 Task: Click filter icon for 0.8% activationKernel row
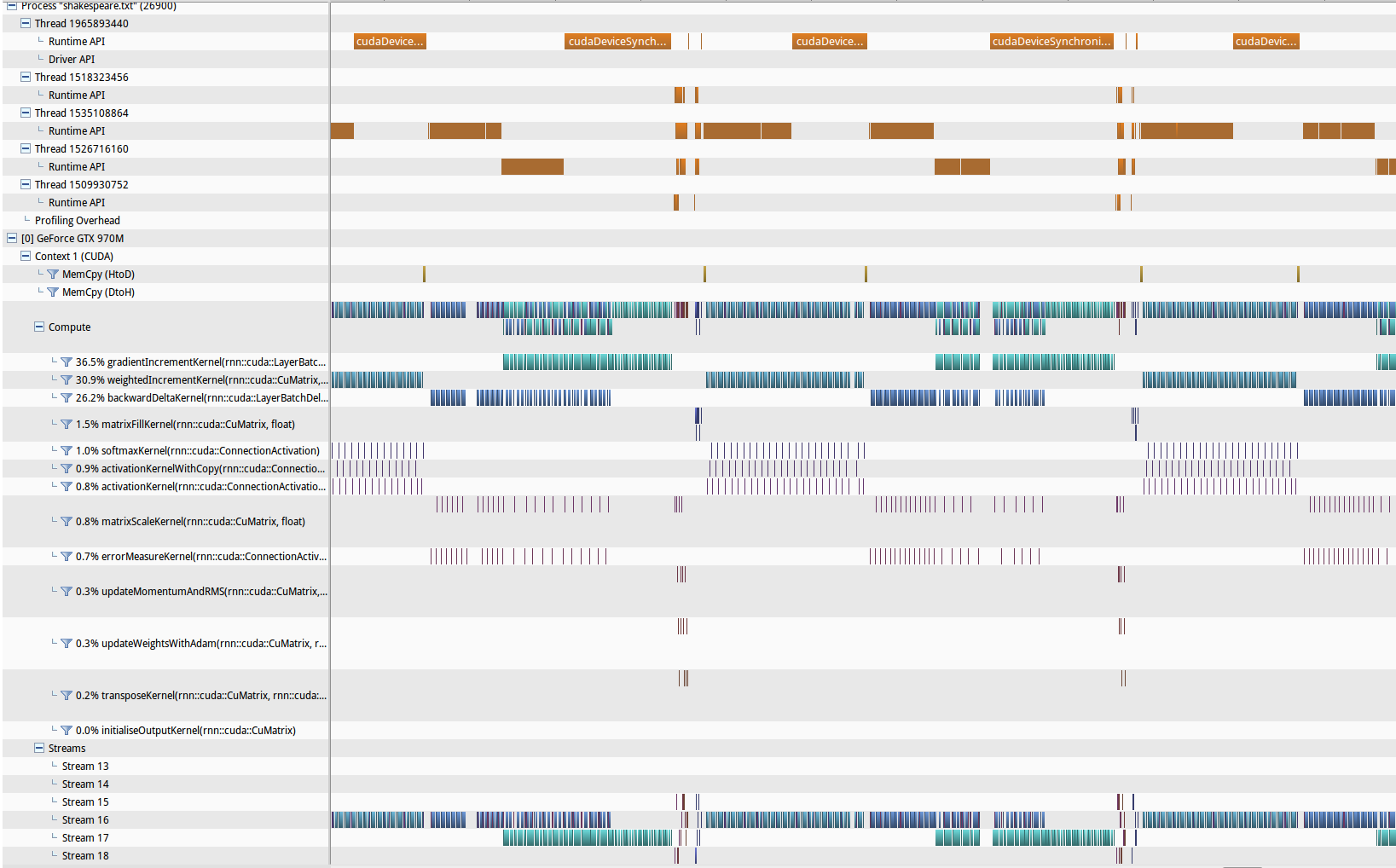click(x=67, y=487)
